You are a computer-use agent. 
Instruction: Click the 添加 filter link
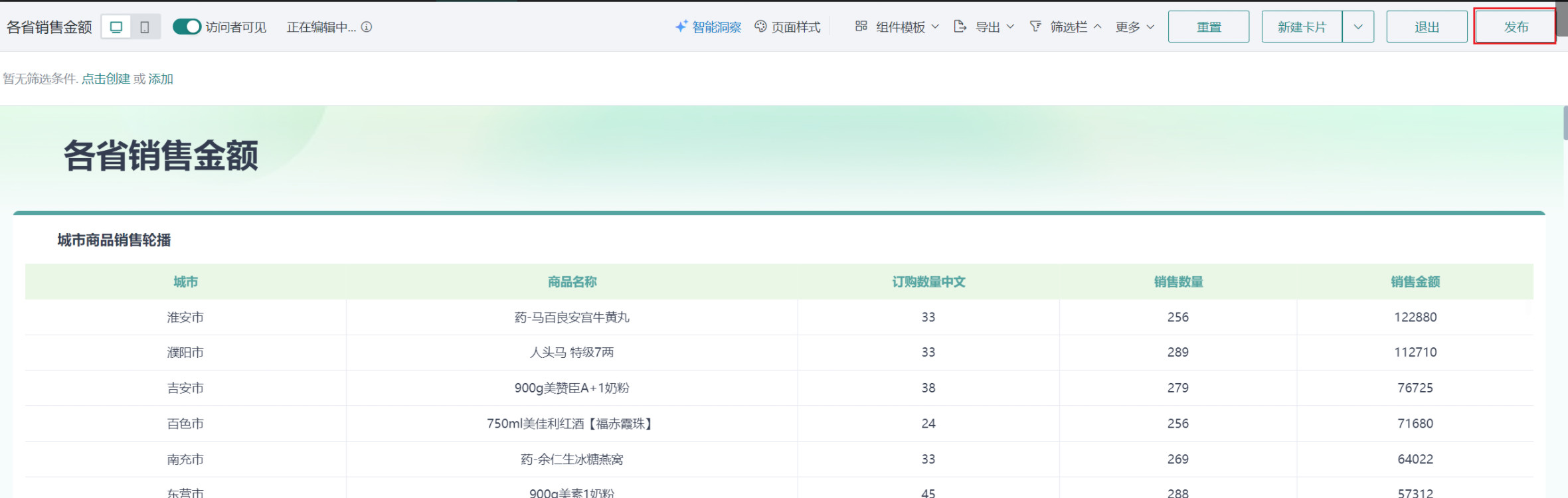tap(161, 79)
